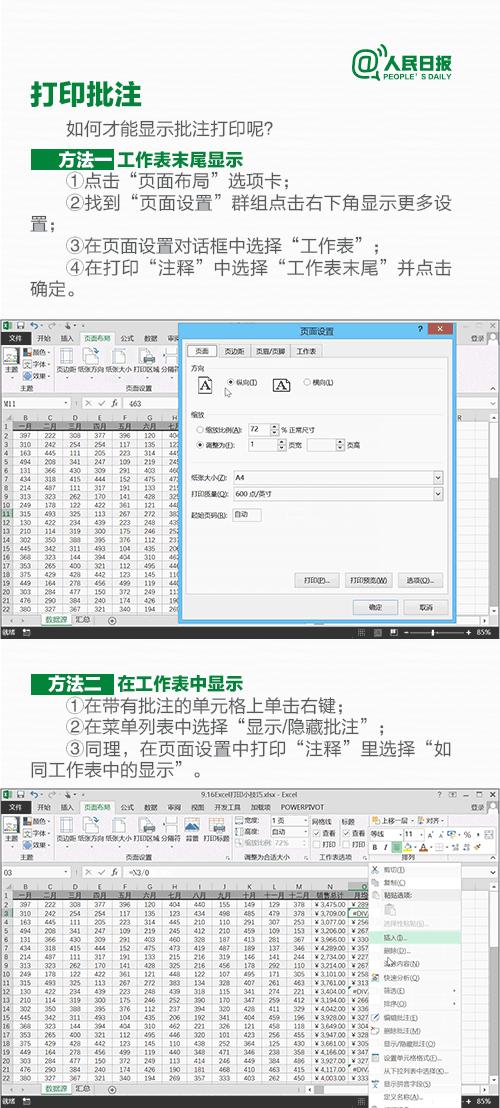Click the save icon in 9.16Excel title bar
The height and width of the screenshot is (1108, 500).
point(21,796)
